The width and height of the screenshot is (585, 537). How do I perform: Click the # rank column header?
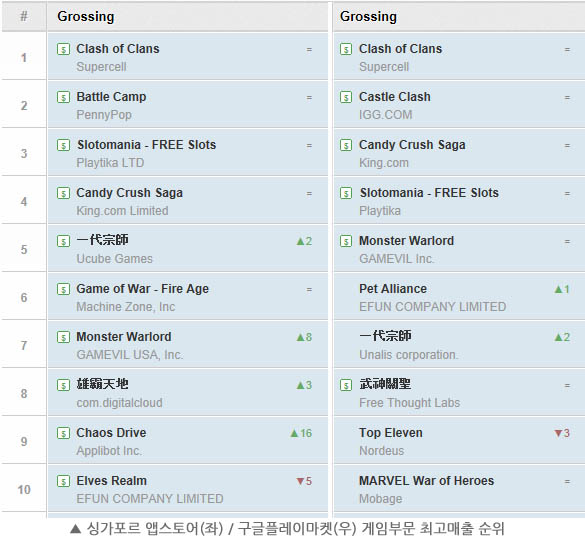(x=24, y=16)
